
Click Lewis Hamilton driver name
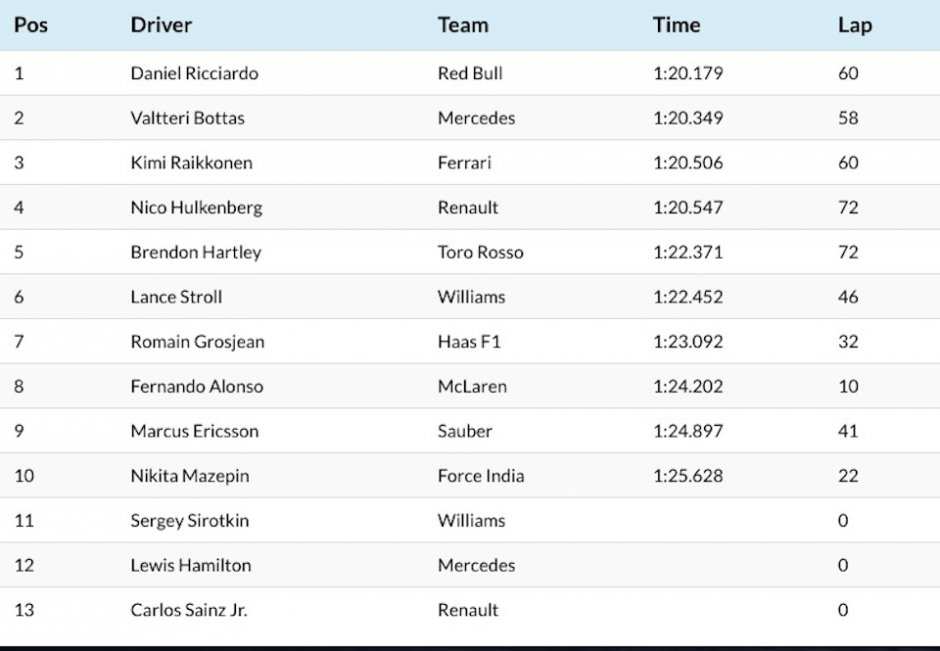(x=191, y=565)
